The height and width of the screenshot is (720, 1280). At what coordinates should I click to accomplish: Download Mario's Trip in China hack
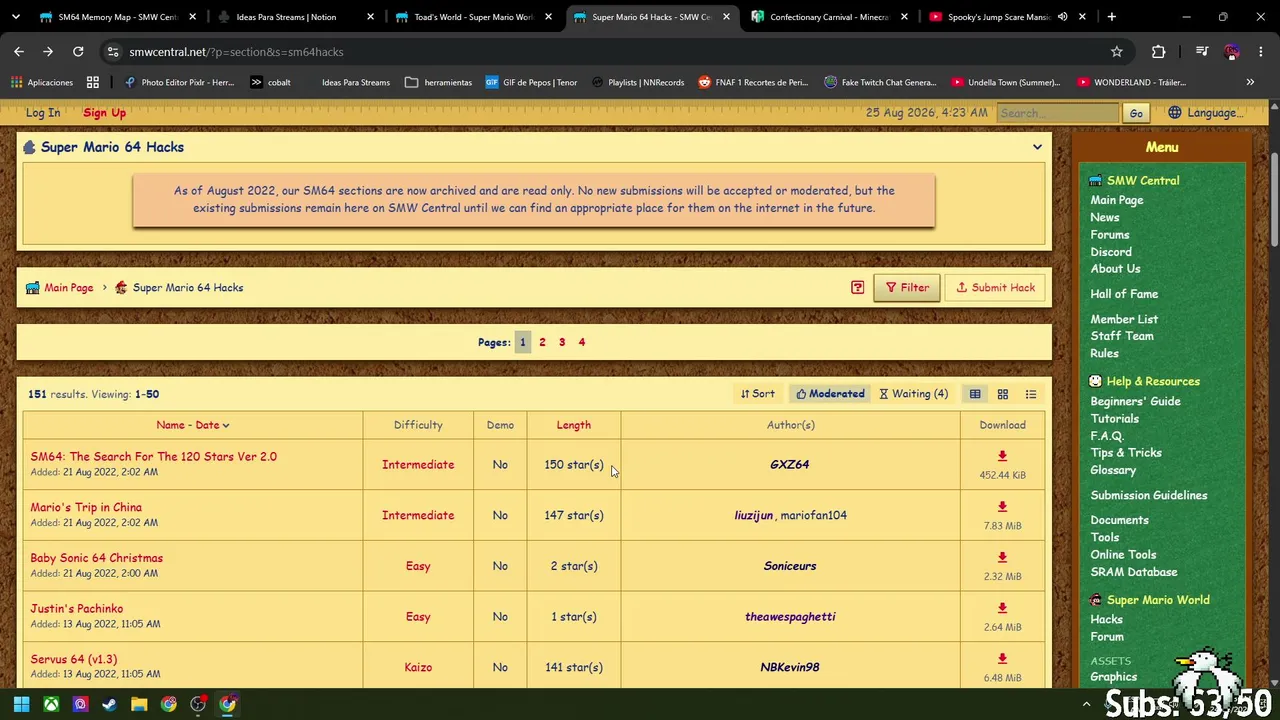(1002, 507)
